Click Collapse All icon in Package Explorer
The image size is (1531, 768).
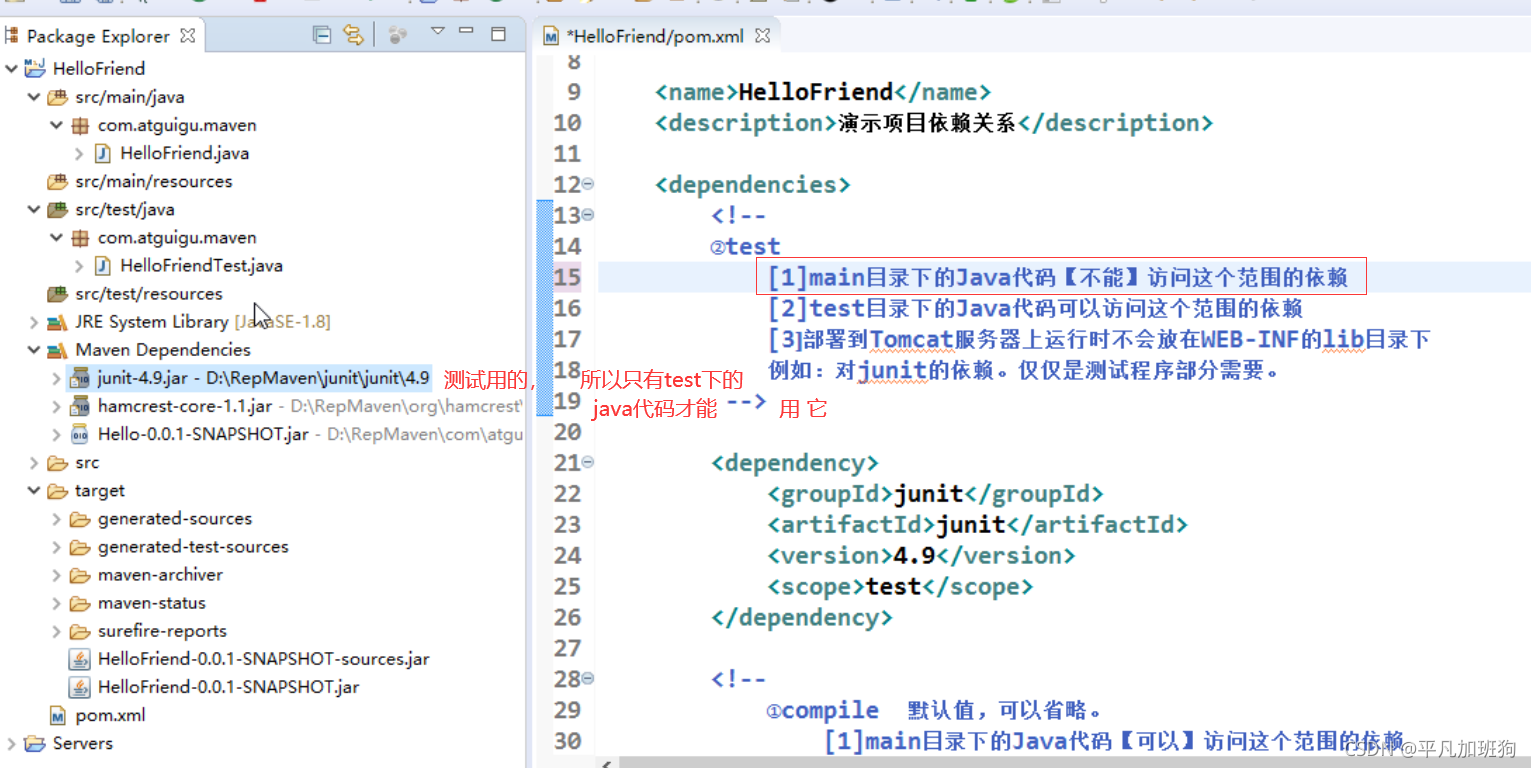click(x=322, y=35)
